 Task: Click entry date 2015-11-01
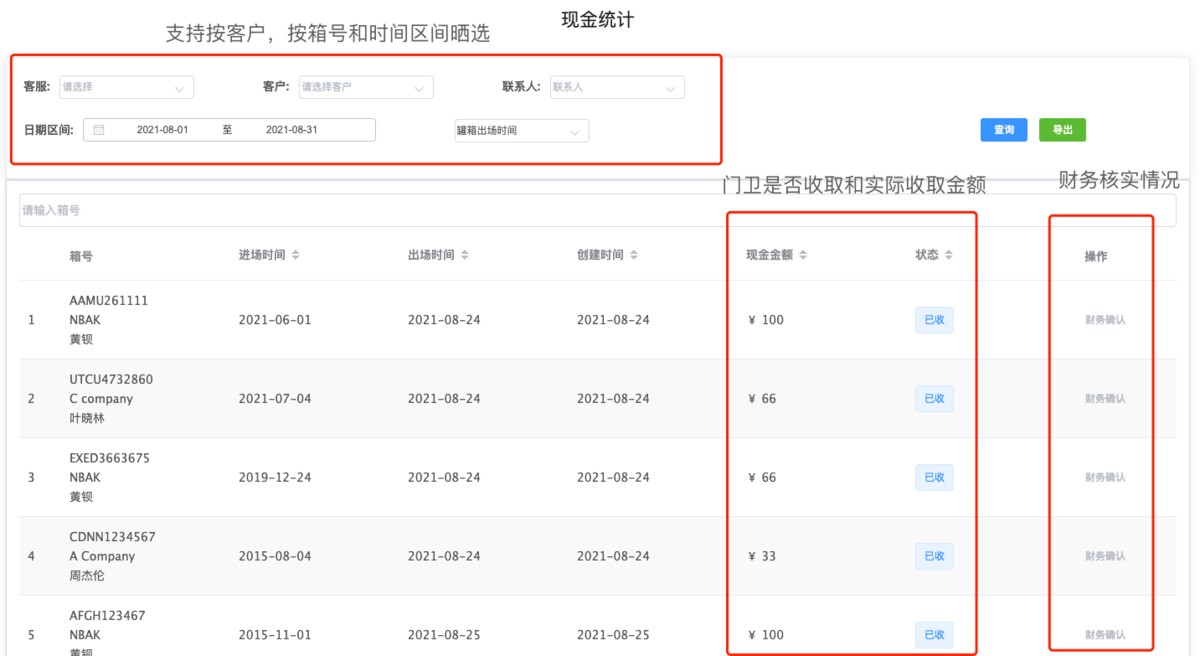[x=275, y=635]
